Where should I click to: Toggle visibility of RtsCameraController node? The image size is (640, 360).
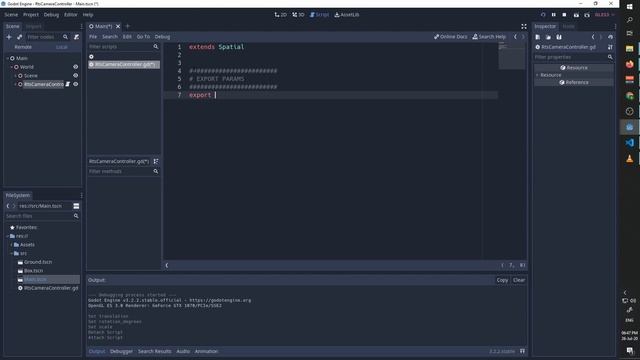(x=76, y=84)
